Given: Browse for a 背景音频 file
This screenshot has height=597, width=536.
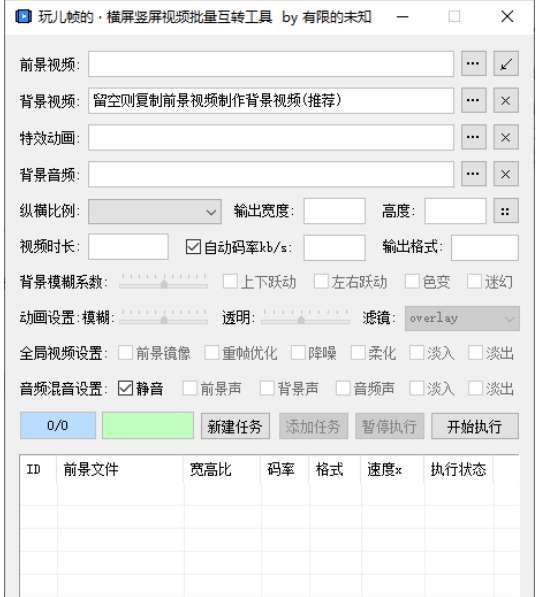Looking at the screenshot, I should (473, 174).
